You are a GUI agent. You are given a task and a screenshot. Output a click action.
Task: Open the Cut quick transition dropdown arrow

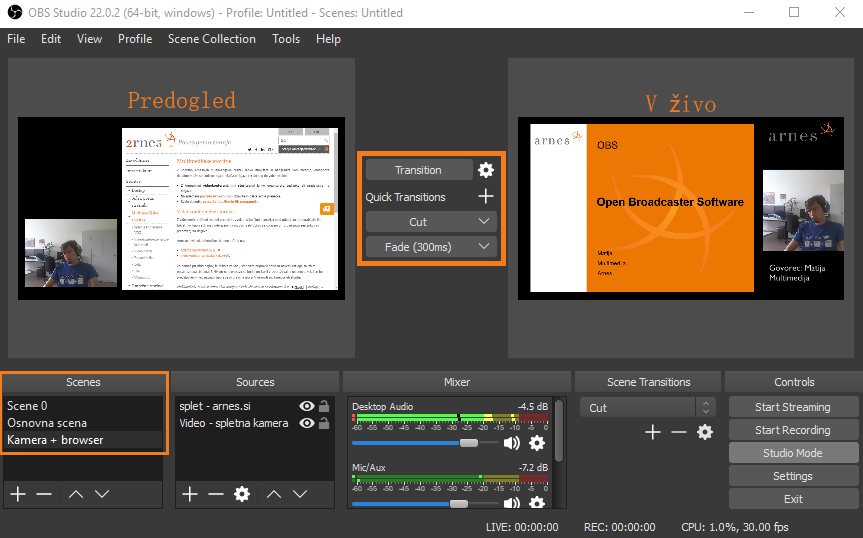[x=484, y=221]
